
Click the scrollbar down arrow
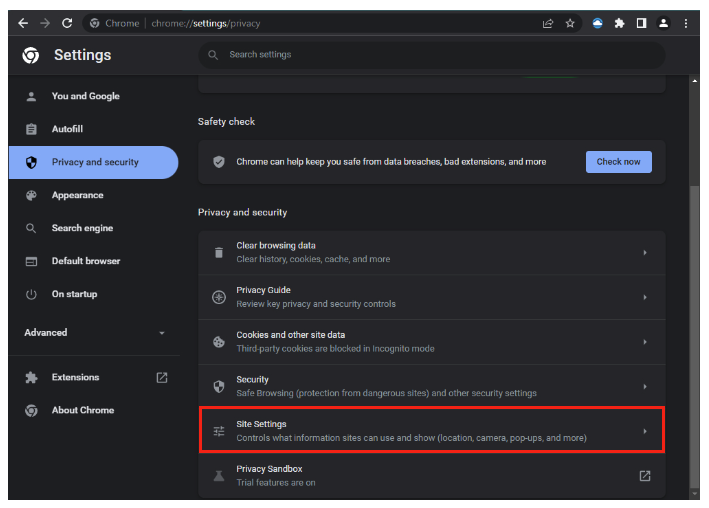(695, 494)
